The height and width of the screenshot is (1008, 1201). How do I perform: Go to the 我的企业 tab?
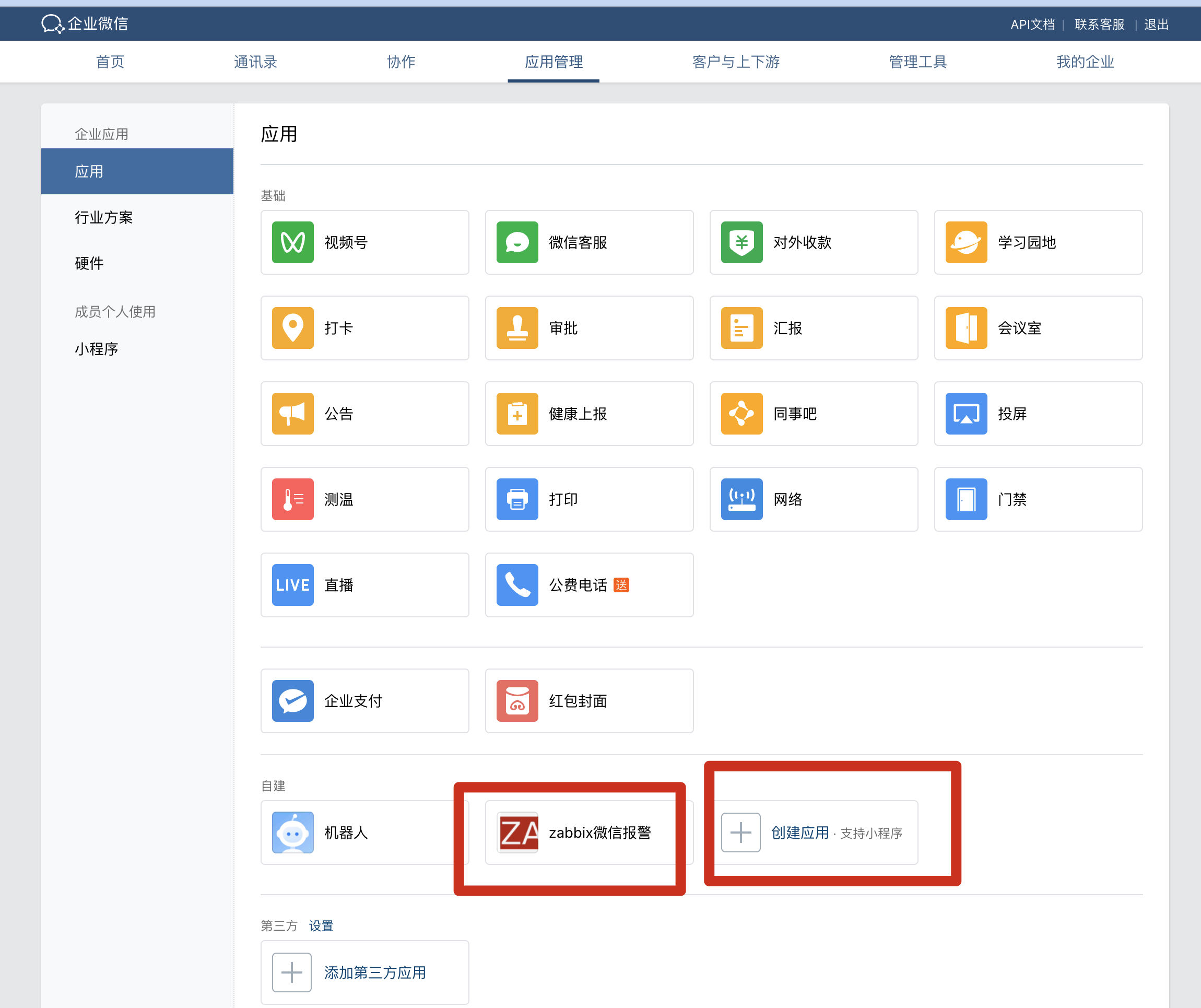tap(1085, 62)
